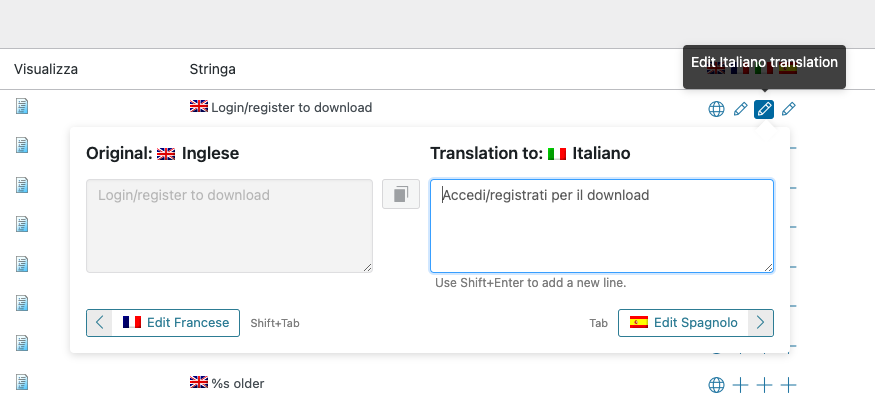875x402 pixels.
Task: Open view document icon for Login/register row
Action: [22, 106]
